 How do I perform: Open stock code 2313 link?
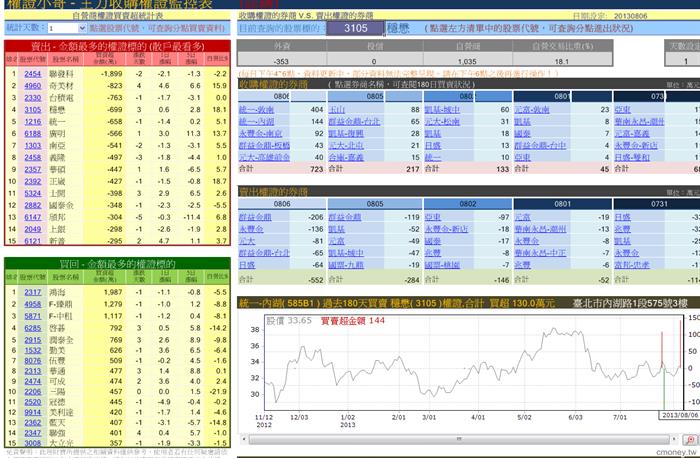(33, 371)
